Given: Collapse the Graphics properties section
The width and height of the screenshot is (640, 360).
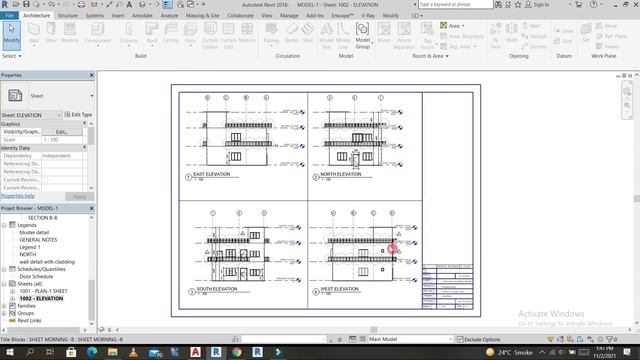Looking at the screenshot, I should (x=84, y=123).
